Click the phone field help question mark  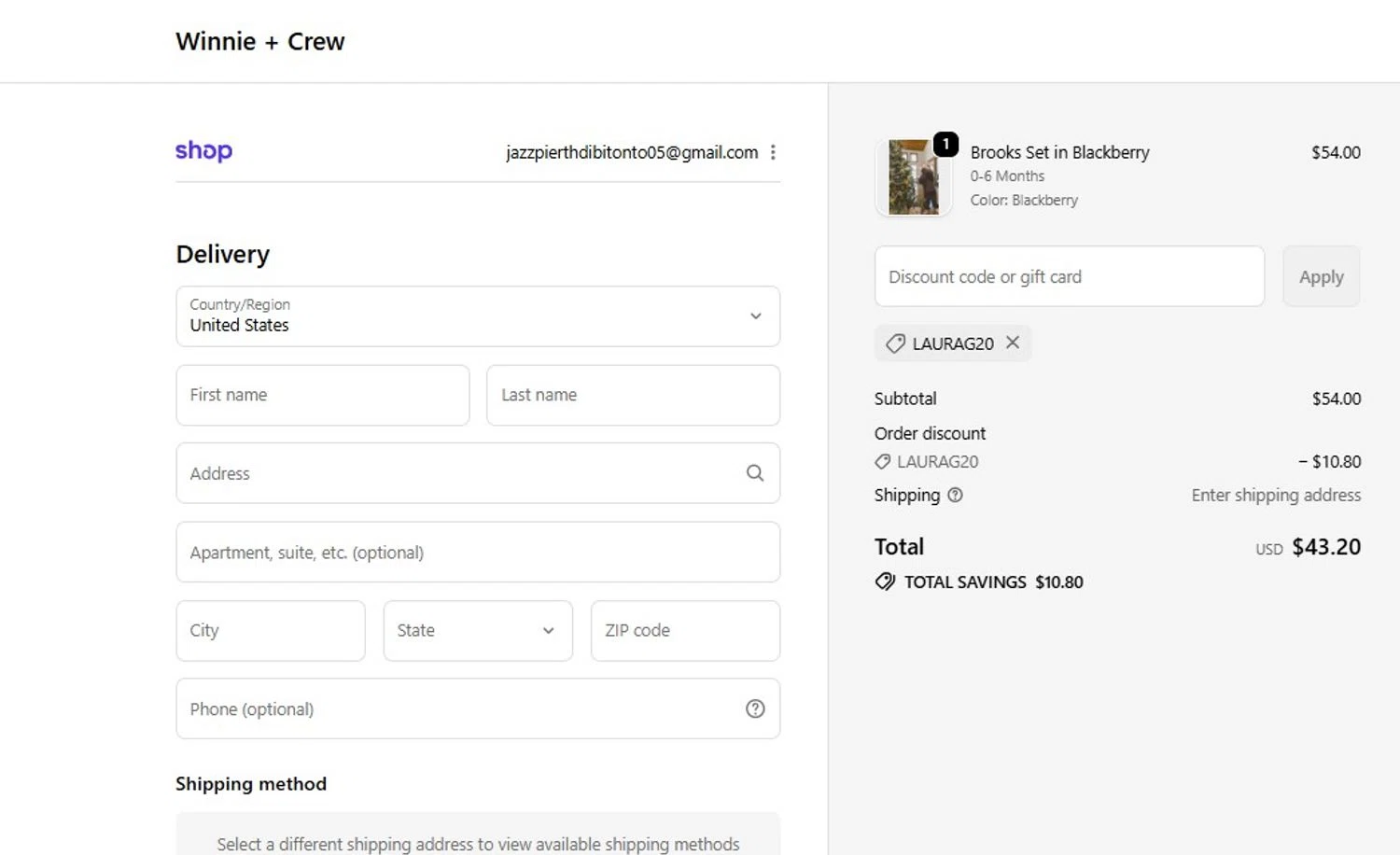coord(755,709)
